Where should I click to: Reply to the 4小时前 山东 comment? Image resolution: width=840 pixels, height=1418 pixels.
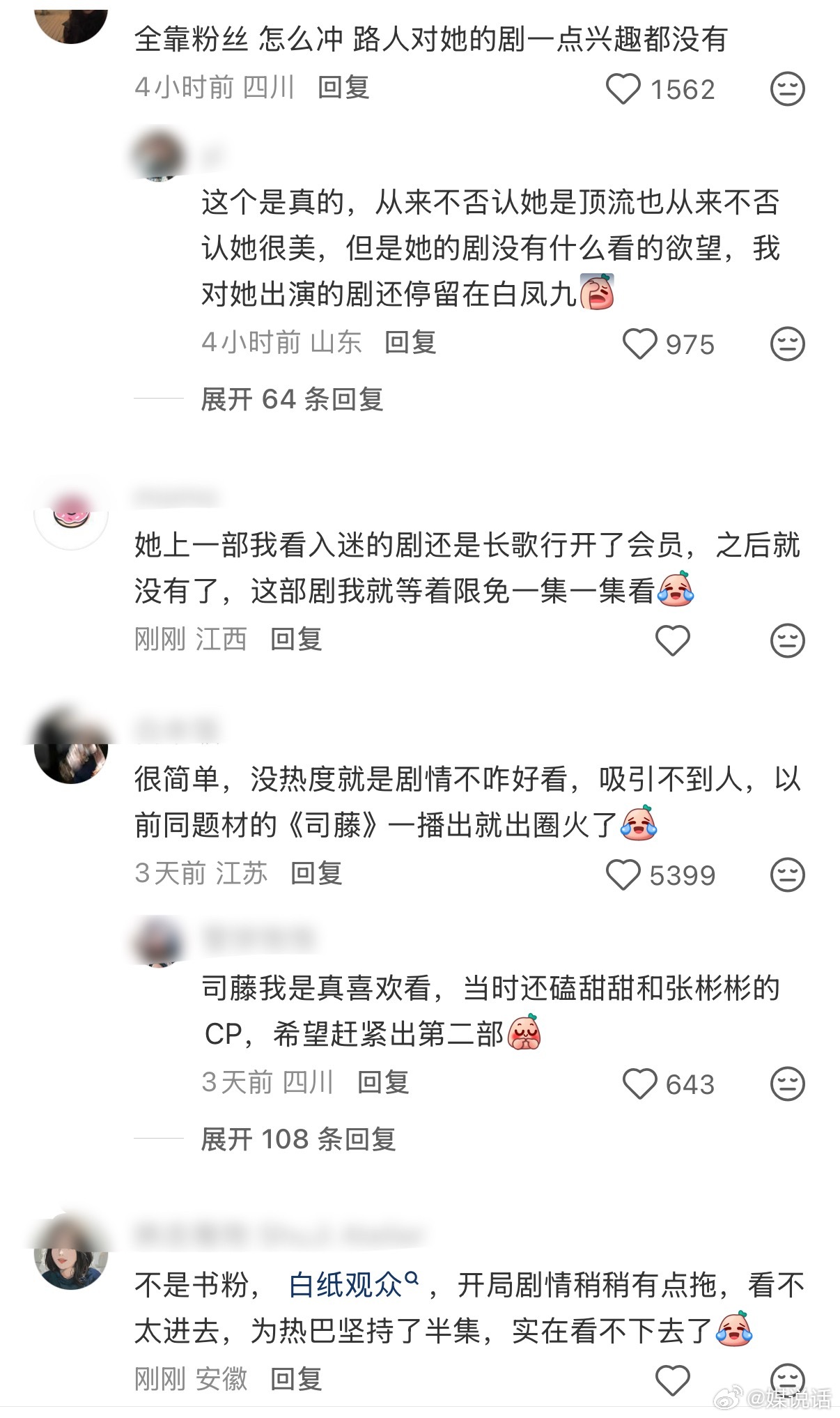coord(410,342)
